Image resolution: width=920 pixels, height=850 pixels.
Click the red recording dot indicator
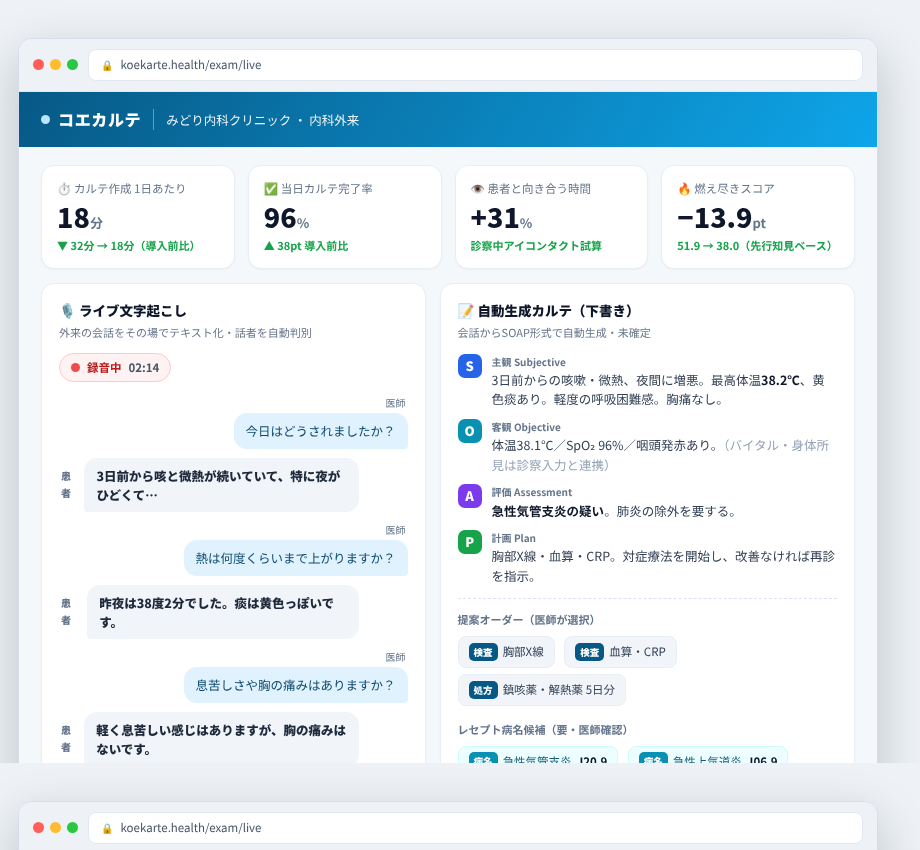(x=75, y=368)
